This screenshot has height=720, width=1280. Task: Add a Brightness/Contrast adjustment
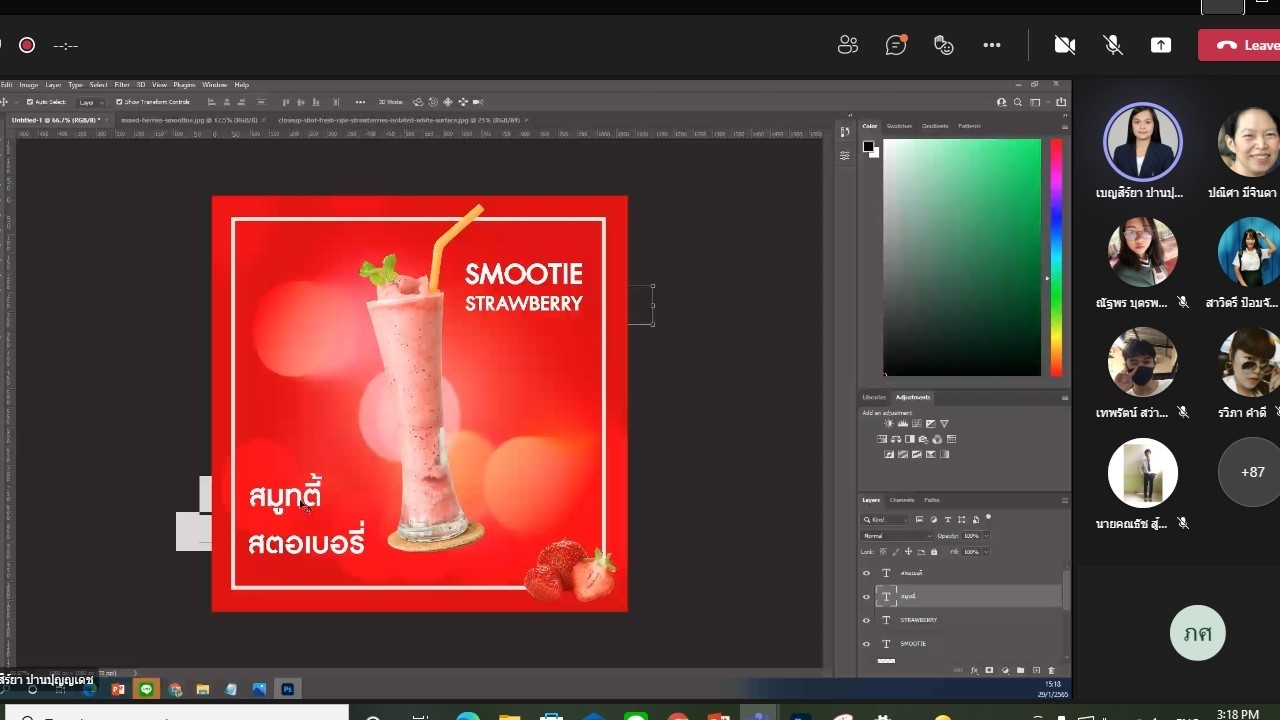pyautogui.click(x=888, y=424)
